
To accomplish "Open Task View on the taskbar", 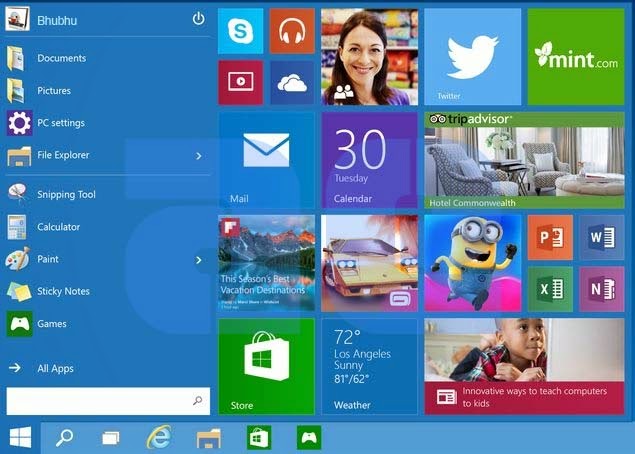I will (x=111, y=438).
